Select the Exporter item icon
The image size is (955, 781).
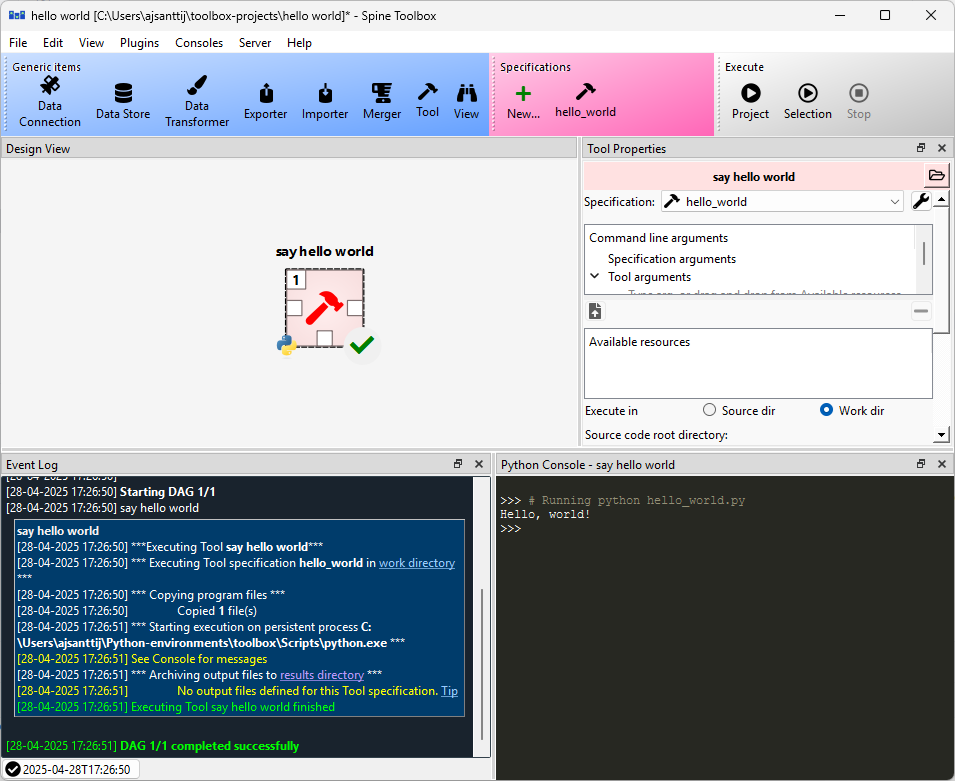[266, 93]
